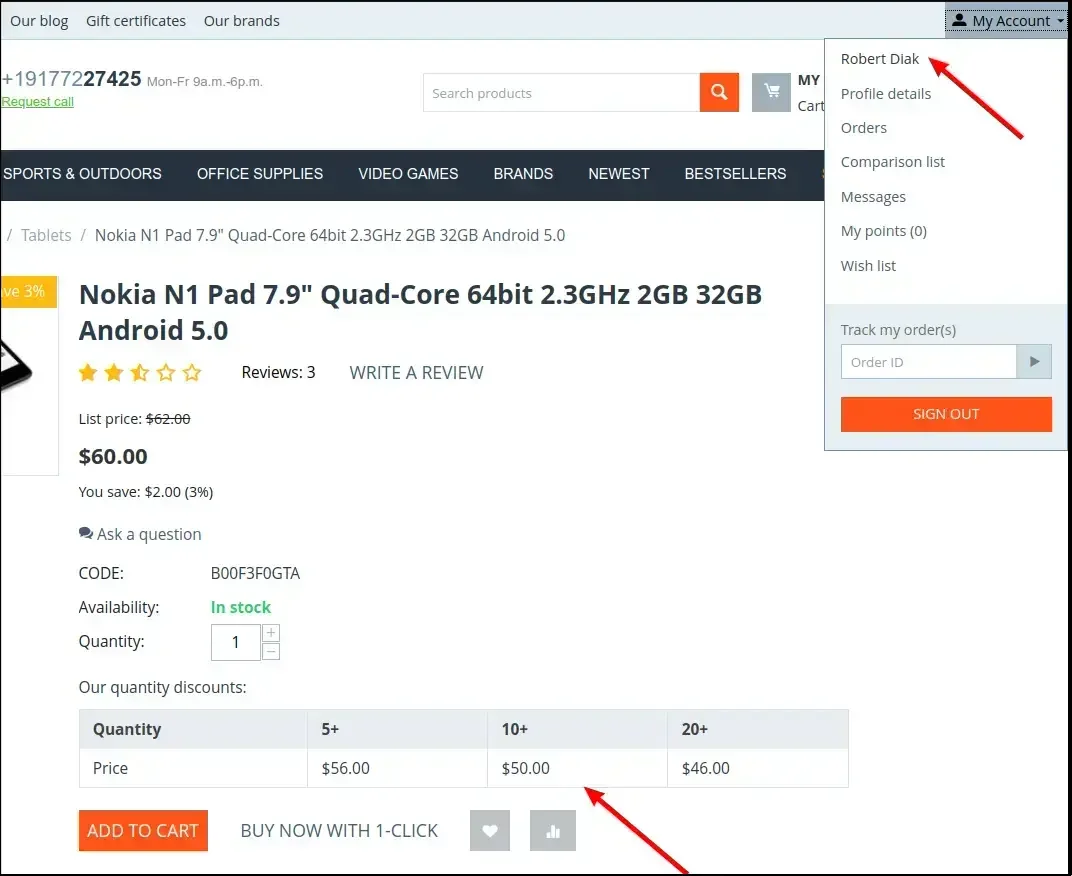The width and height of the screenshot is (1072, 876).
Task: Submit order ID with the arrow button
Action: [1034, 362]
